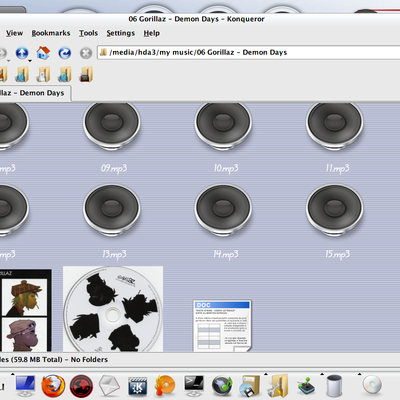400x400 pixels.
Task: Launch the Amarok music player icon
Action: (222, 386)
